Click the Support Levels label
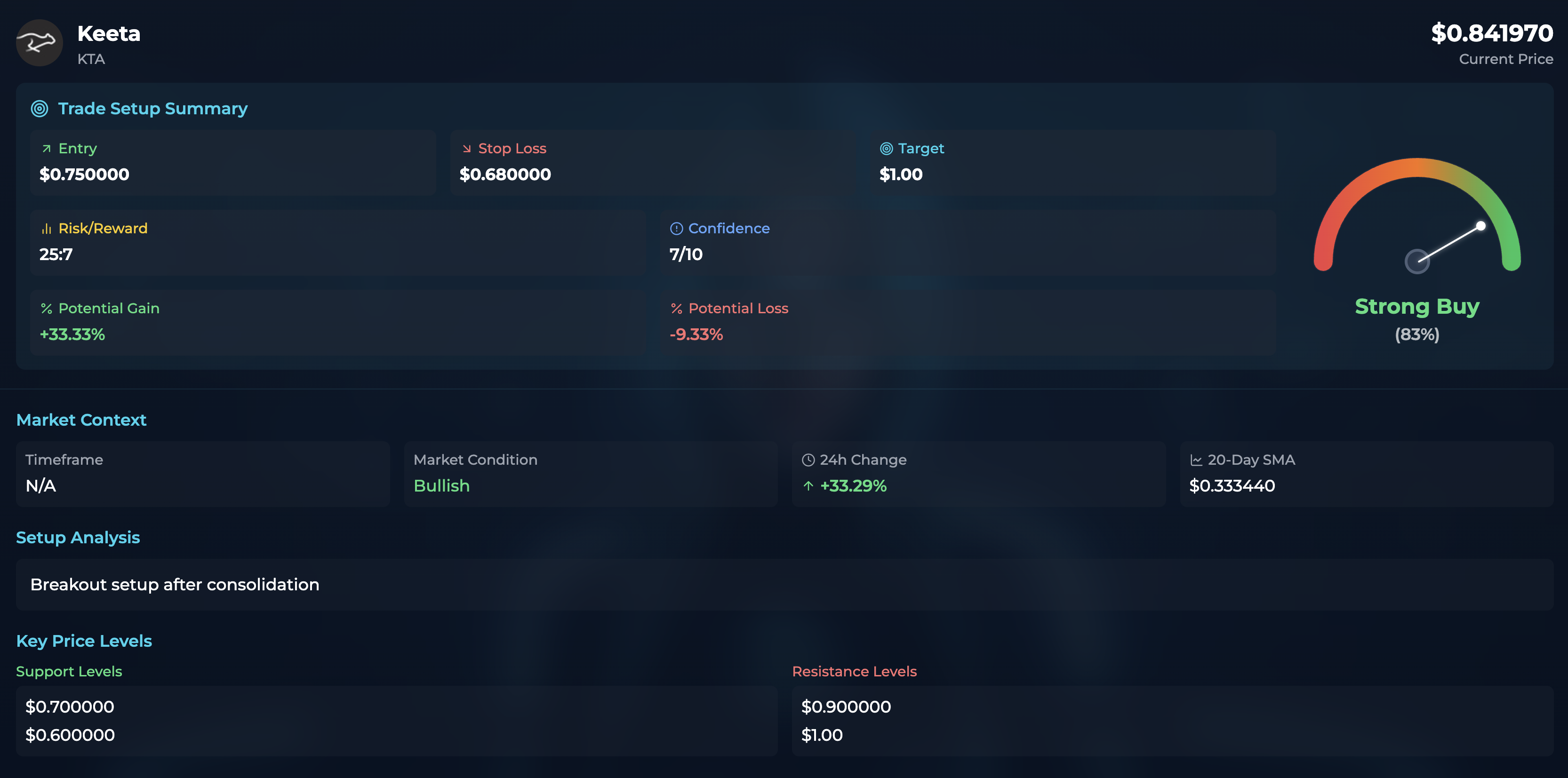Image resolution: width=1568 pixels, height=778 pixels. pyautogui.click(x=69, y=672)
